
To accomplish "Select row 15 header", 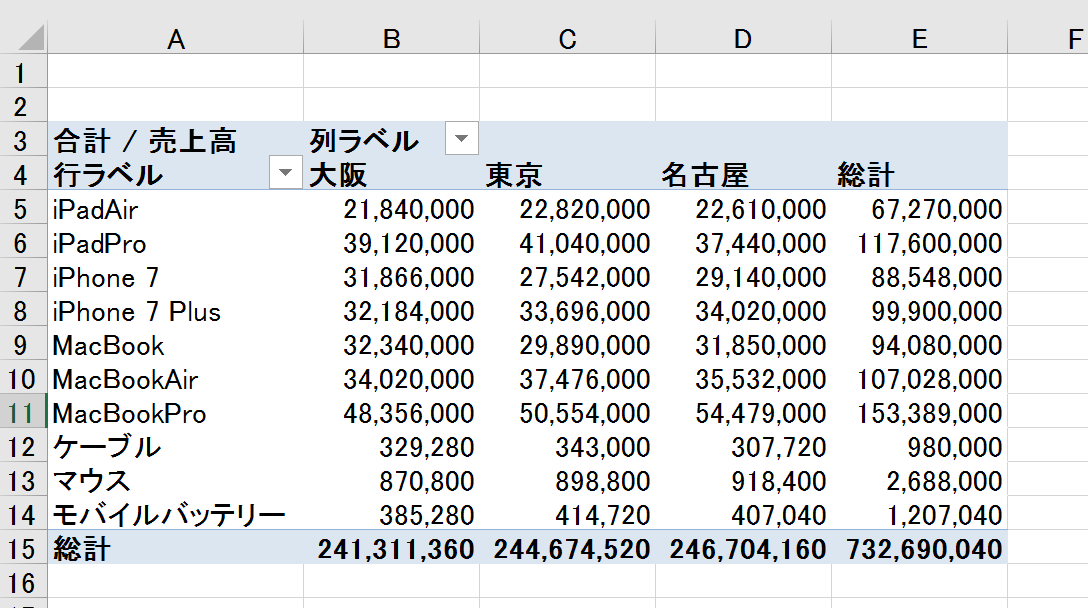I will point(23,548).
